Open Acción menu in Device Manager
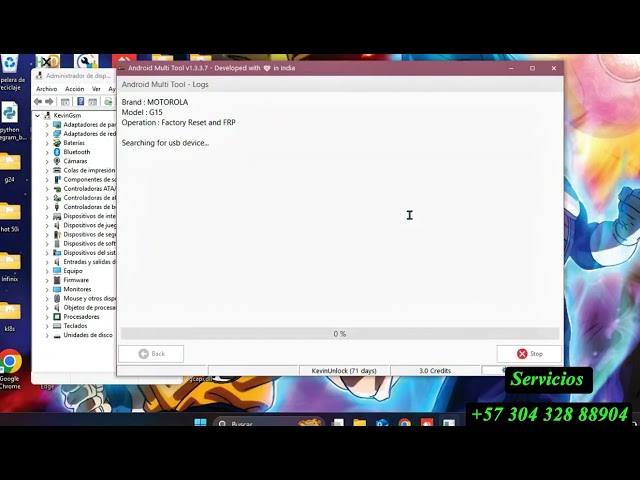The width and height of the screenshot is (640, 480). pos(74,89)
